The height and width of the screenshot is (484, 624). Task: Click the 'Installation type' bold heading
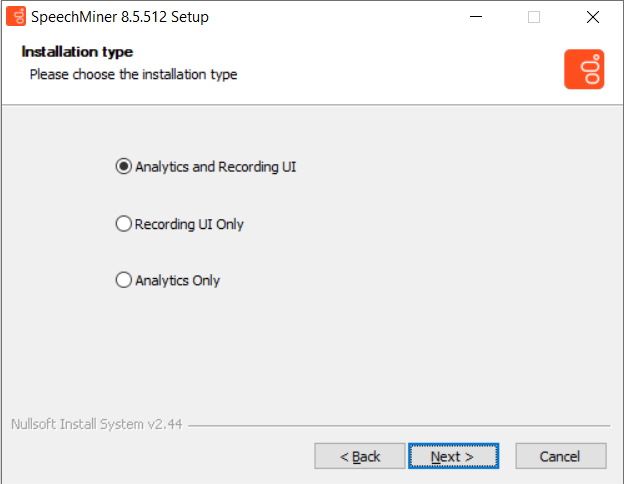77,52
